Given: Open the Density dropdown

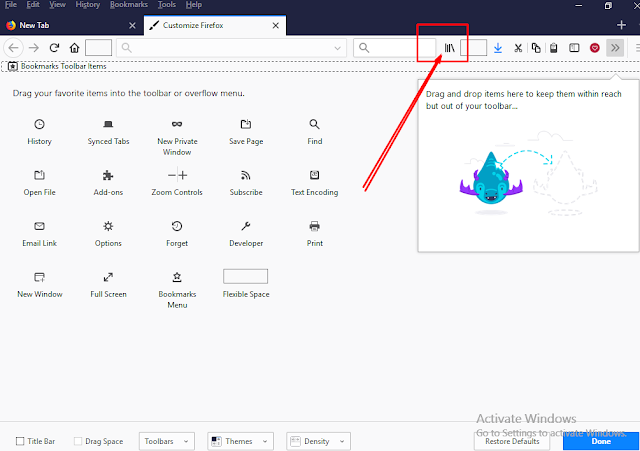Looking at the screenshot, I should (x=318, y=441).
